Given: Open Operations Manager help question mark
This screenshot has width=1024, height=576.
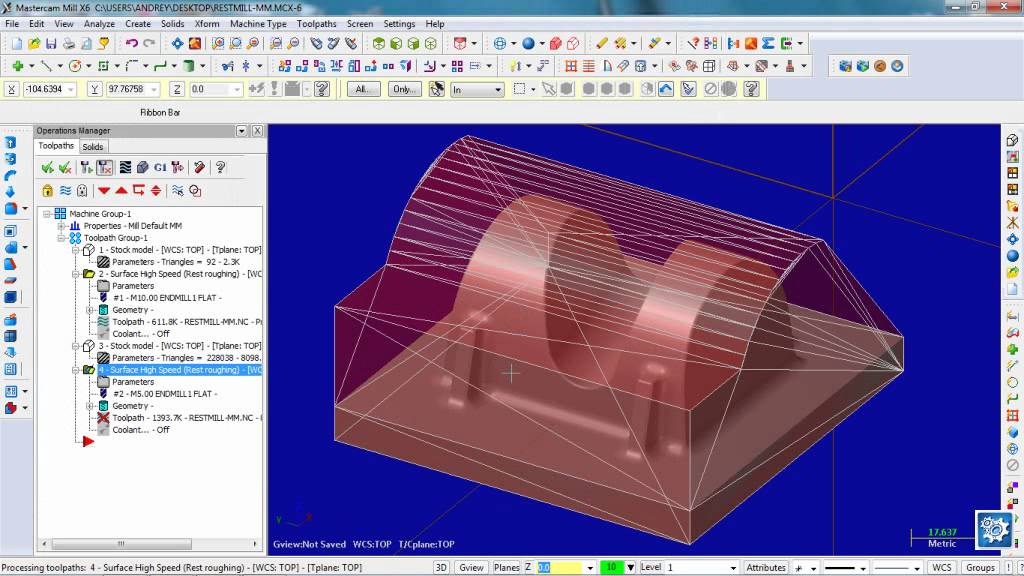Looking at the screenshot, I should coord(221,168).
